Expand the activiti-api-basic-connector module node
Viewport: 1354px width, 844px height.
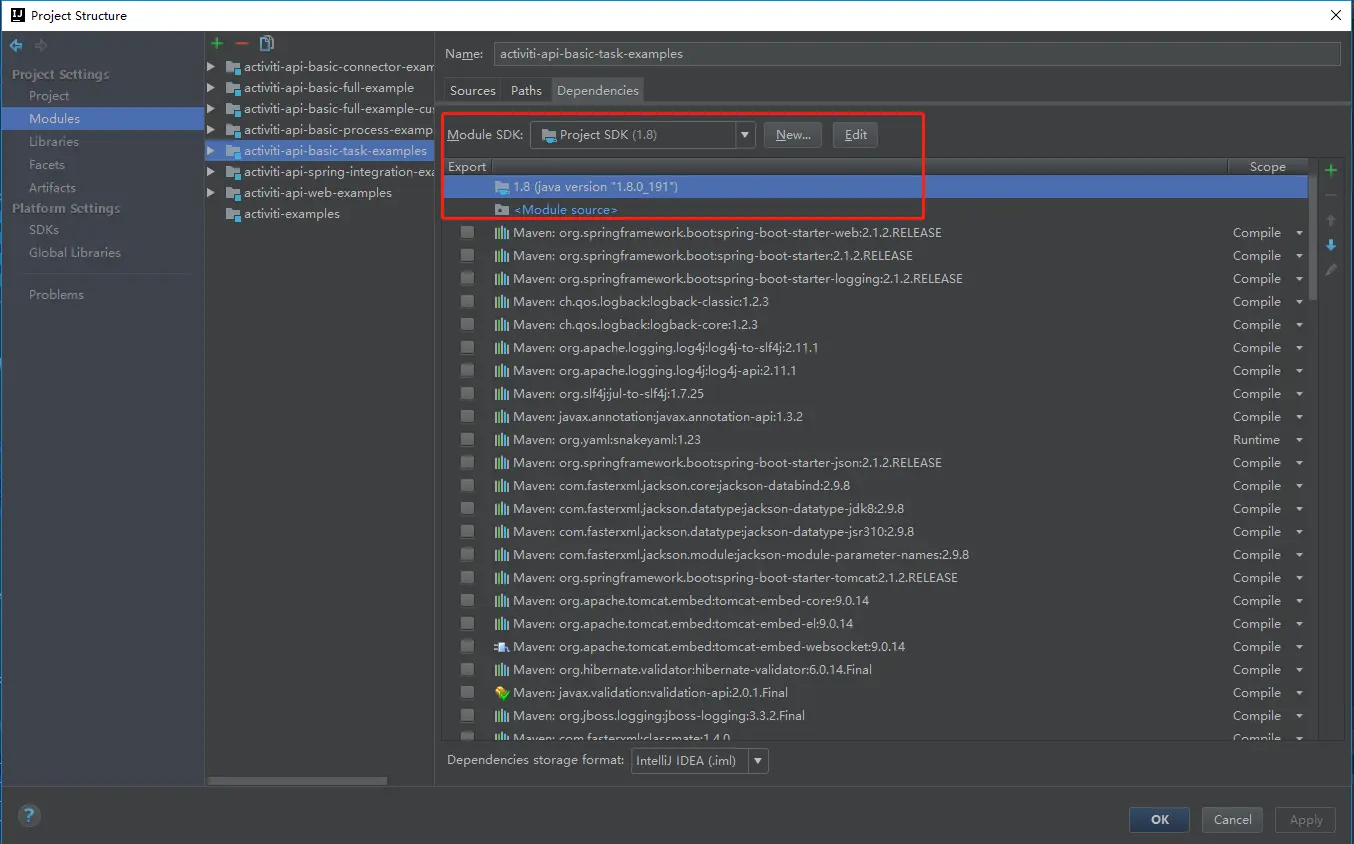(x=211, y=67)
